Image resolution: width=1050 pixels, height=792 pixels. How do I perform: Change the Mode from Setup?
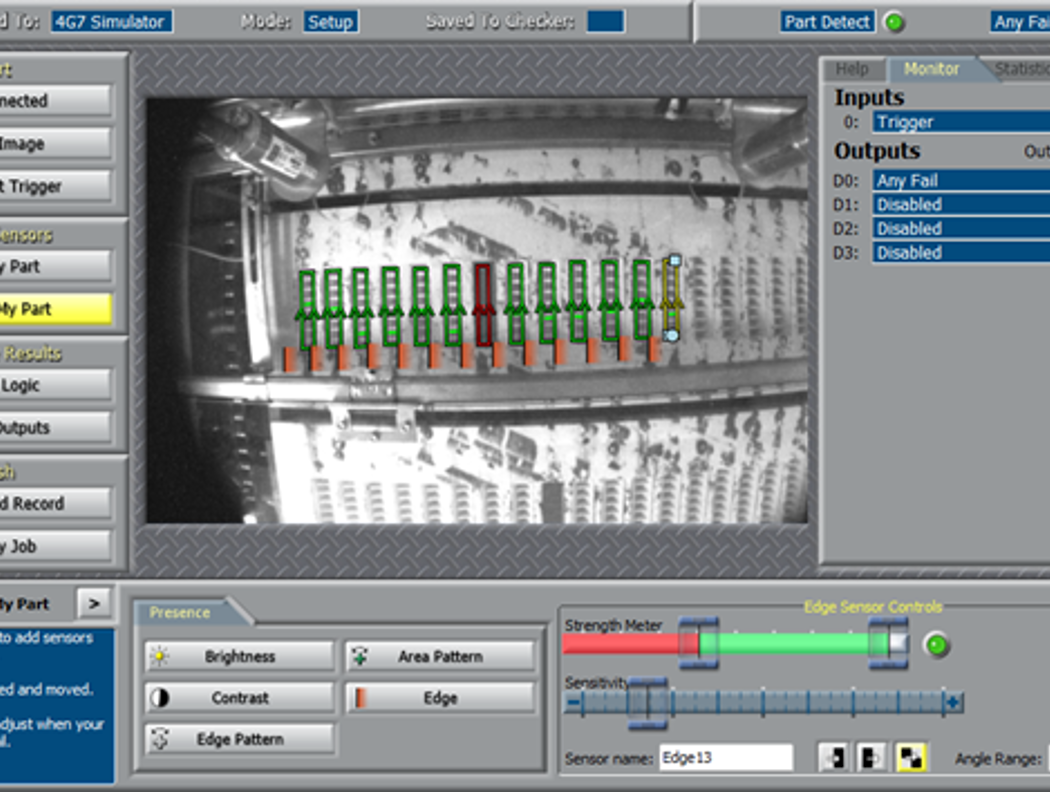click(x=330, y=20)
